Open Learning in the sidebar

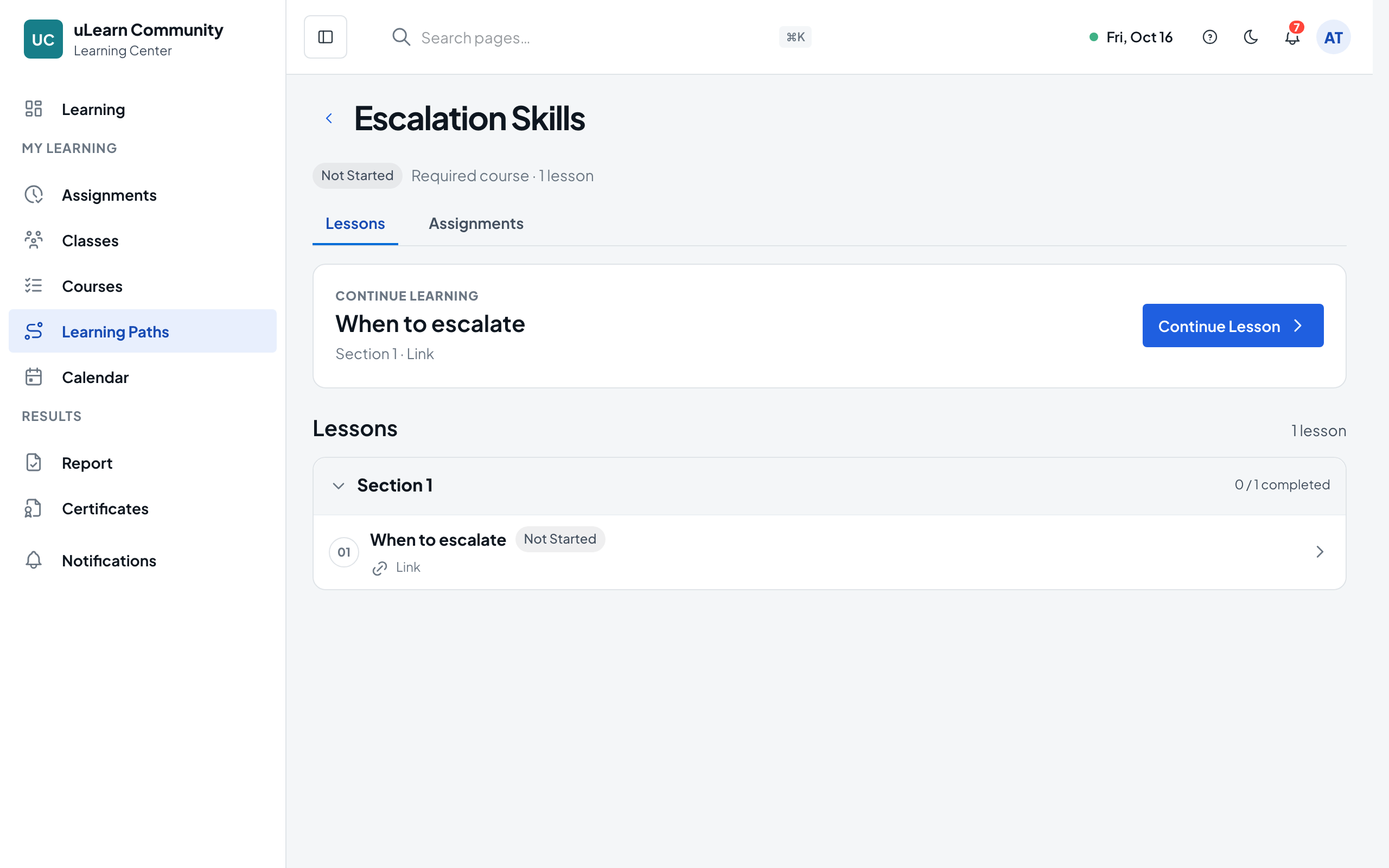142,109
